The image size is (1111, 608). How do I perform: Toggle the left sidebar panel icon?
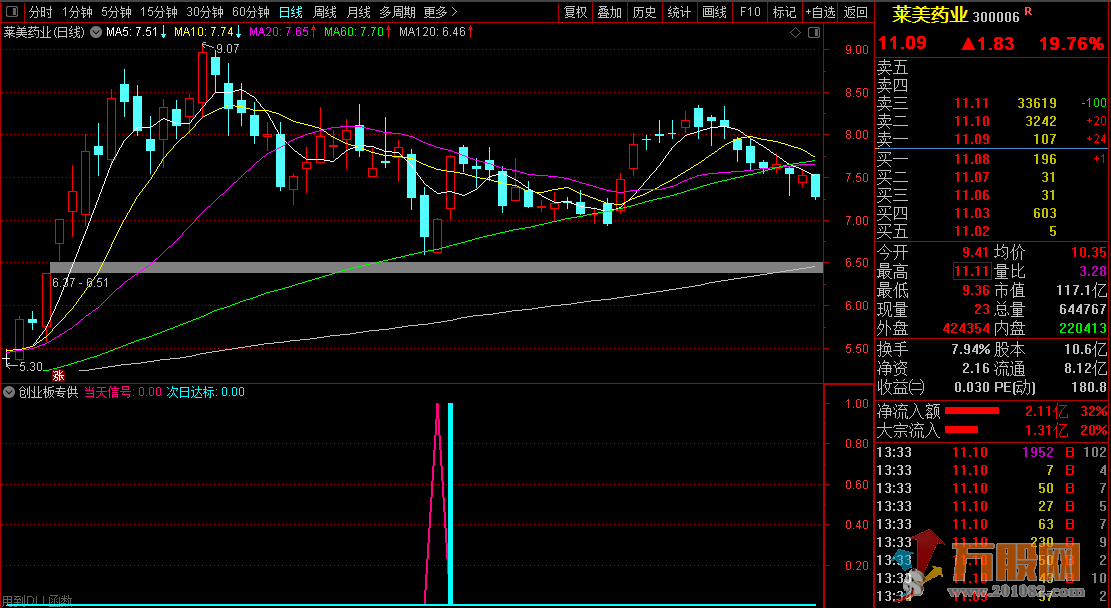coord(12,12)
